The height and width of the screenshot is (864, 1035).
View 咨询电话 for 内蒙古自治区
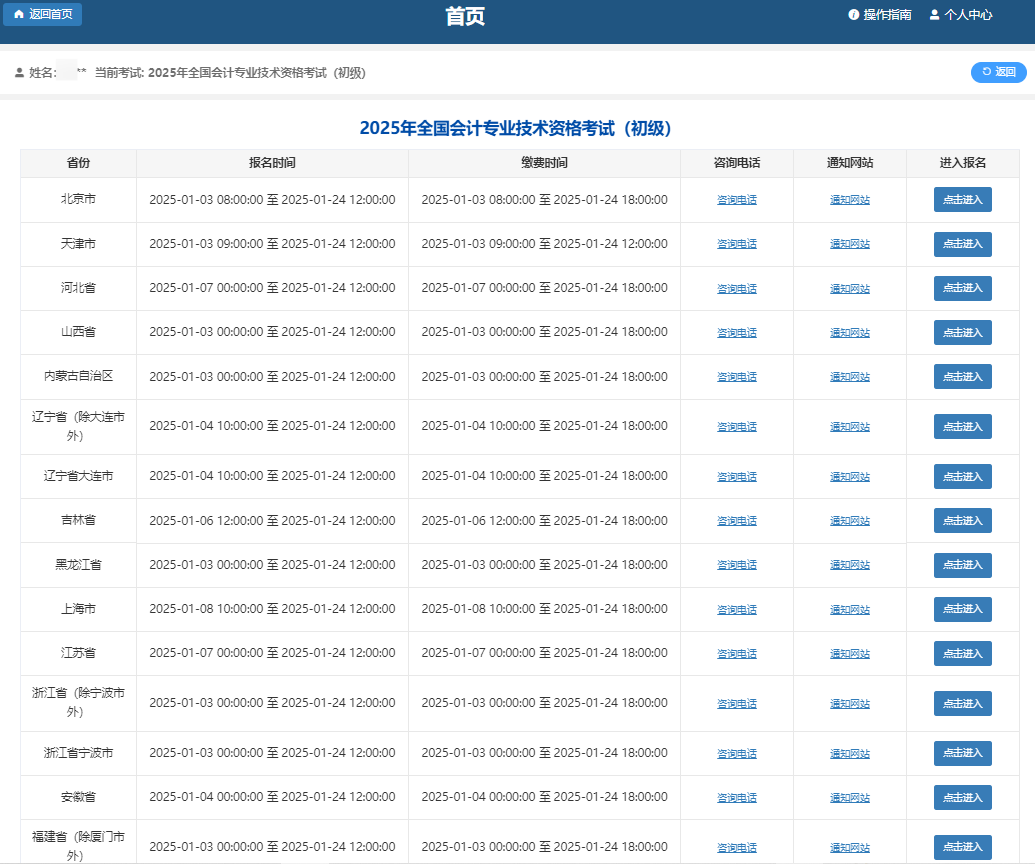pyautogui.click(x=737, y=377)
